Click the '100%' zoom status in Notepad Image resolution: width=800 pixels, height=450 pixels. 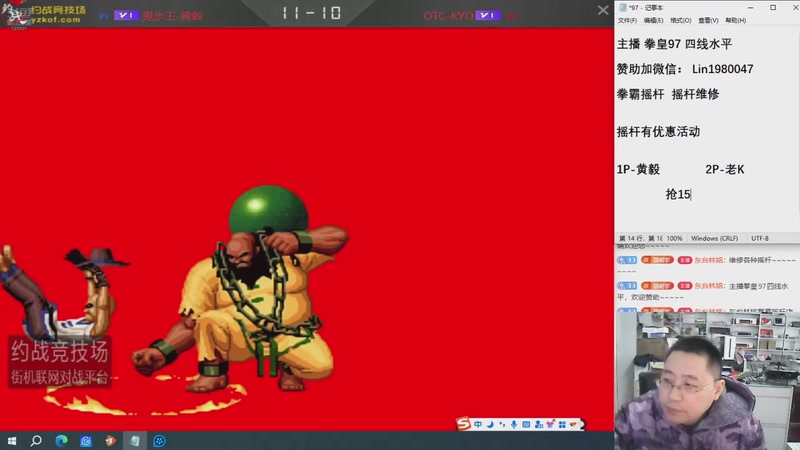[x=674, y=238]
